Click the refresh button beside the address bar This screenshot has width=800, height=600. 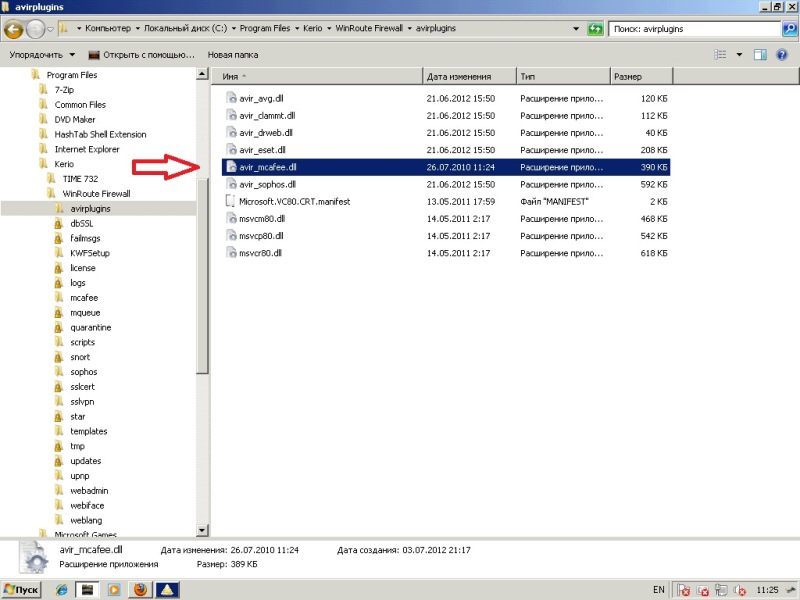(595, 29)
